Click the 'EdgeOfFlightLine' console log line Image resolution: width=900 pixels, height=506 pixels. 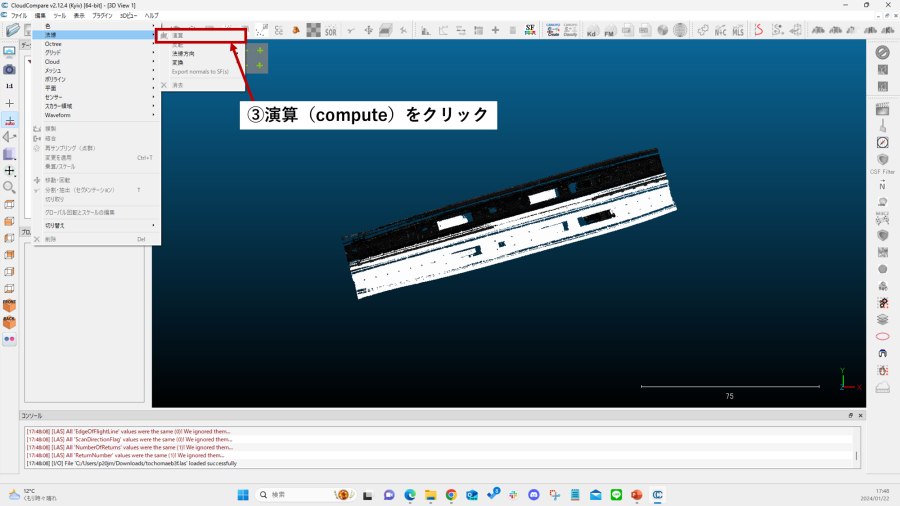[129, 431]
